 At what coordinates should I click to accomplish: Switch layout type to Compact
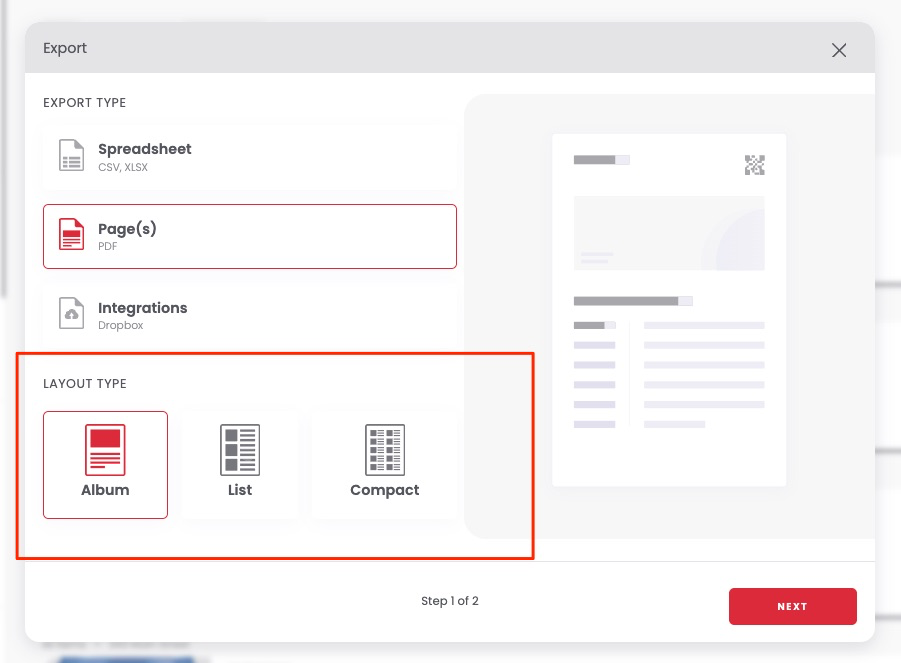pos(384,465)
